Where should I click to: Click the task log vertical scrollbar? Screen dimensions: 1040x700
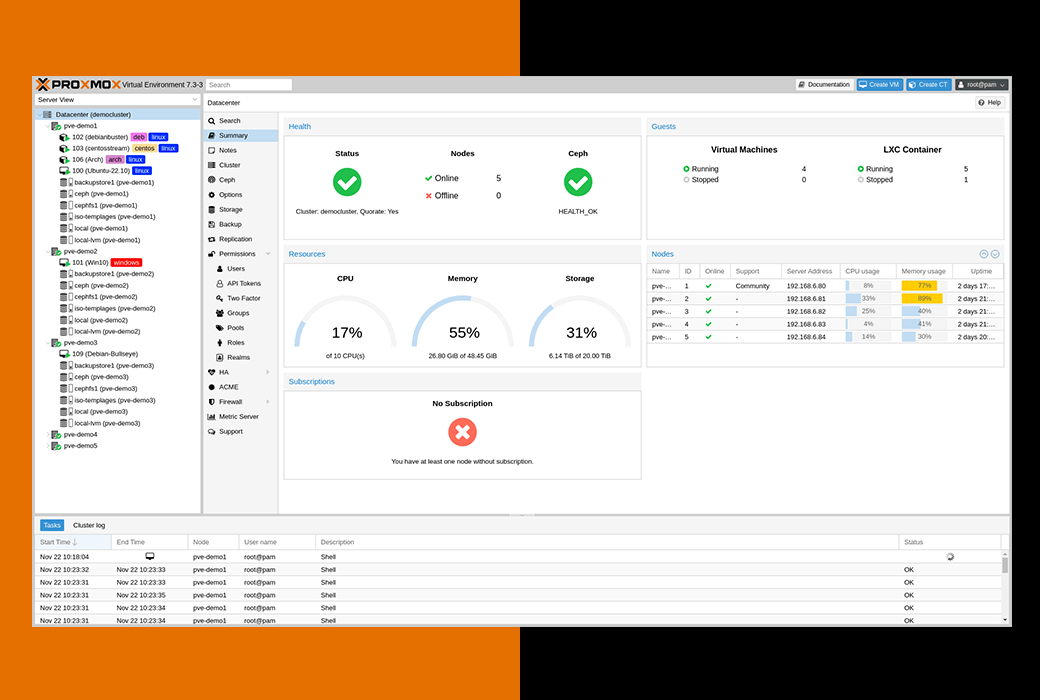pyautogui.click(x=1005, y=587)
